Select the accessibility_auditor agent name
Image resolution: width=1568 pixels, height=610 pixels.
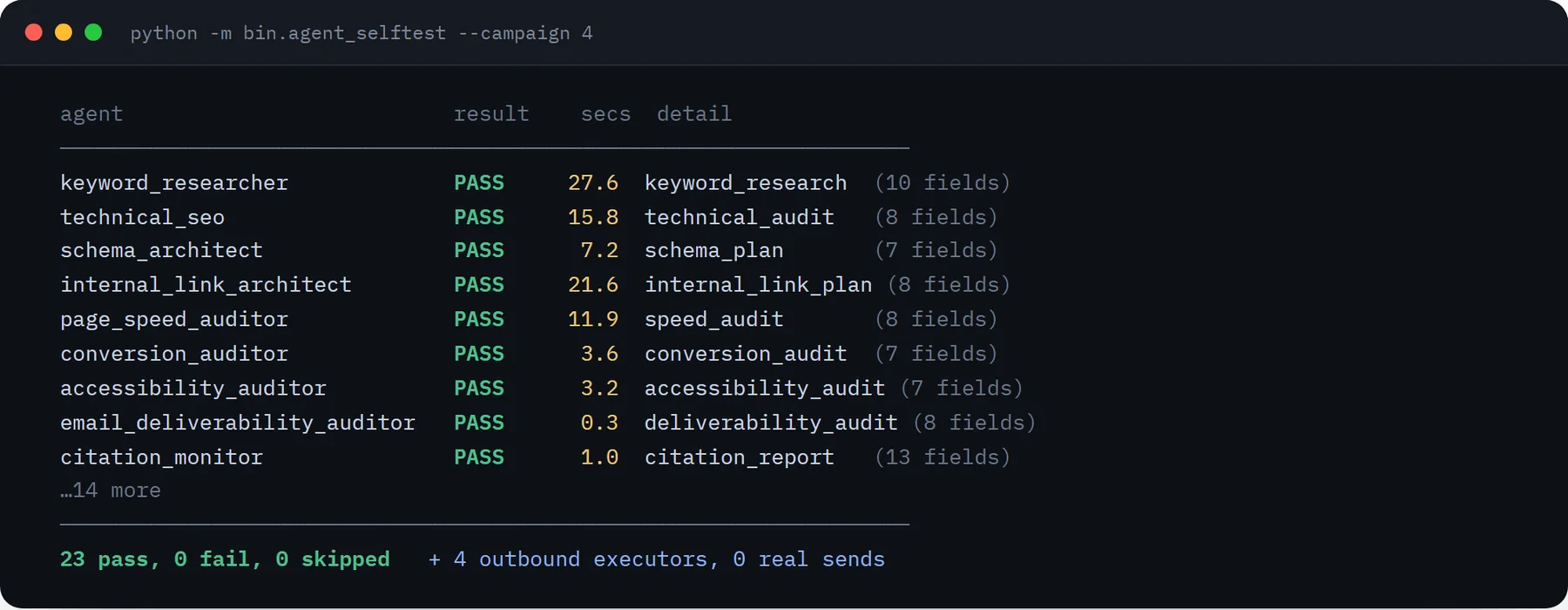193,388
